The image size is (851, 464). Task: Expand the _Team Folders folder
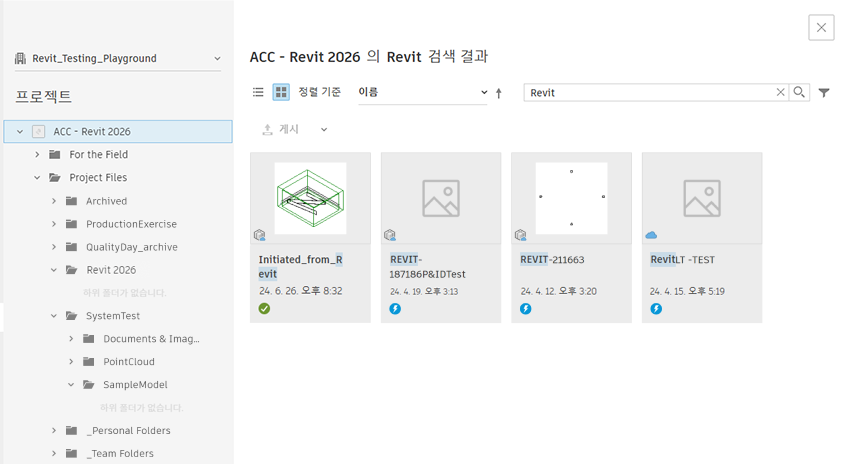point(54,453)
